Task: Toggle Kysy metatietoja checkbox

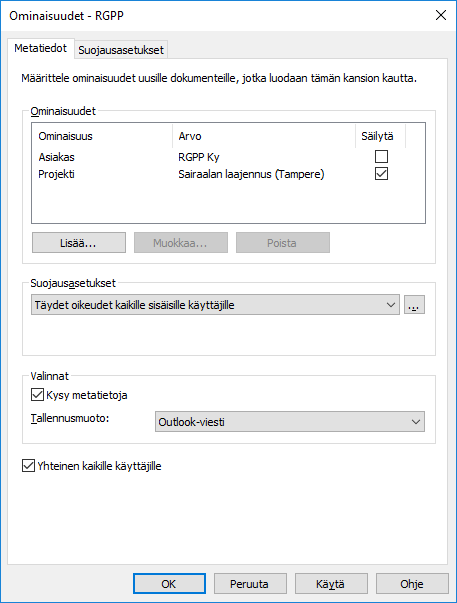Action: point(37,395)
